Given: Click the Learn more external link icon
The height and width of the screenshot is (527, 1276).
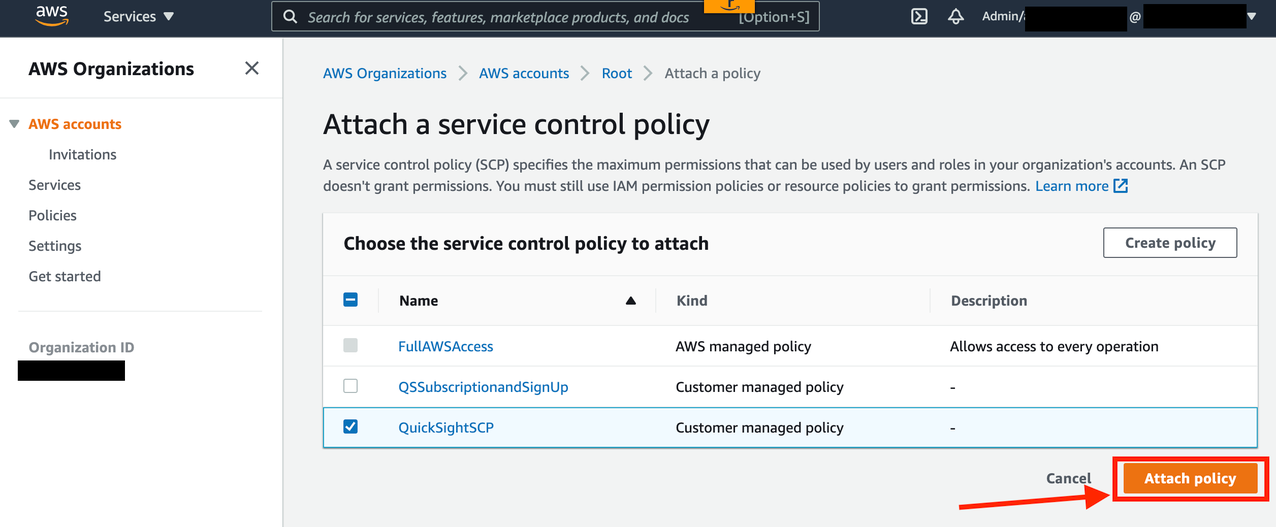Looking at the screenshot, I should [1121, 186].
